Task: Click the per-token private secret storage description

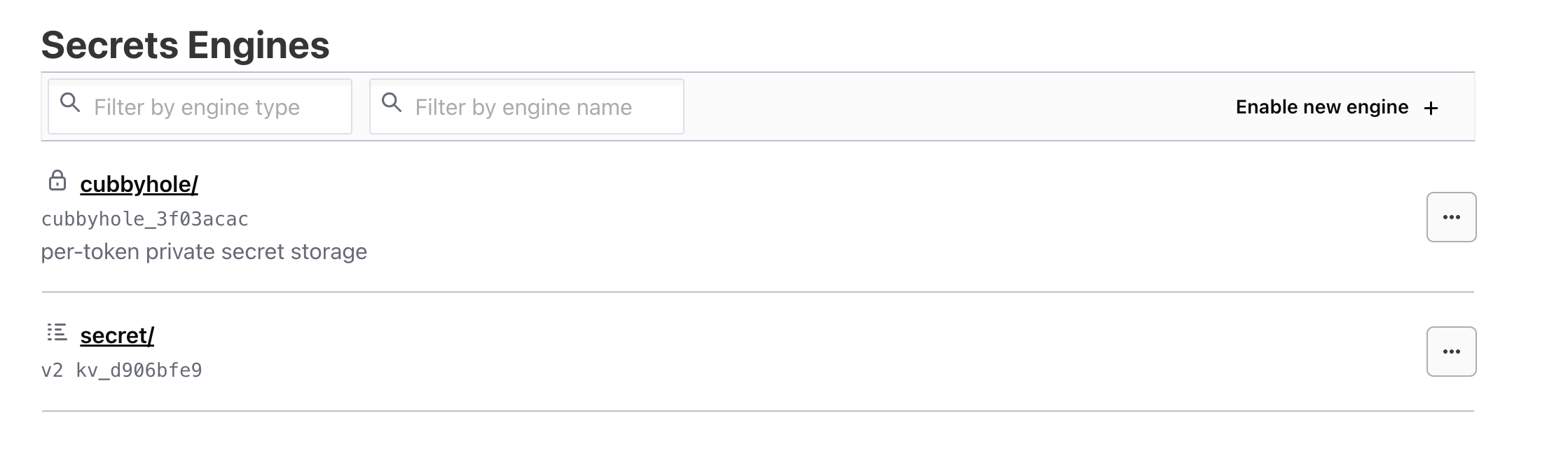Action: [x=204, y=251]
